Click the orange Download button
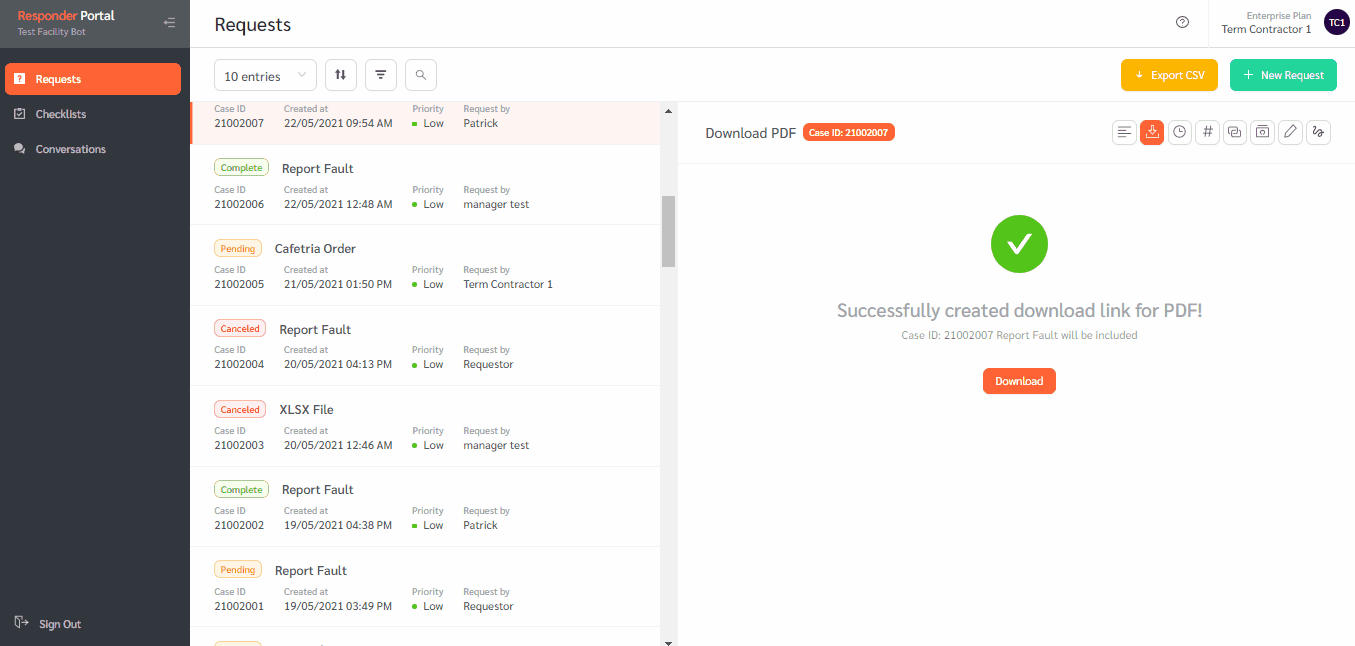Image resolution: width=1355 pixels, height=646 pixels. pos(1019,381)
